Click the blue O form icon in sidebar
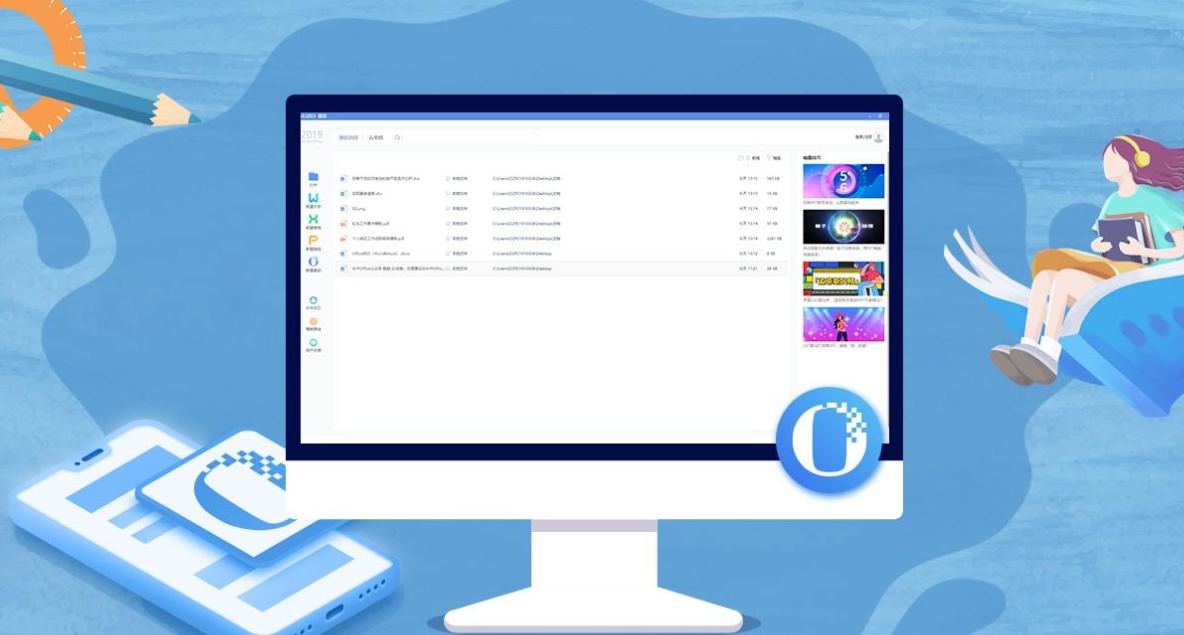This screenshot has width=1184, height=635. [313, 262]
